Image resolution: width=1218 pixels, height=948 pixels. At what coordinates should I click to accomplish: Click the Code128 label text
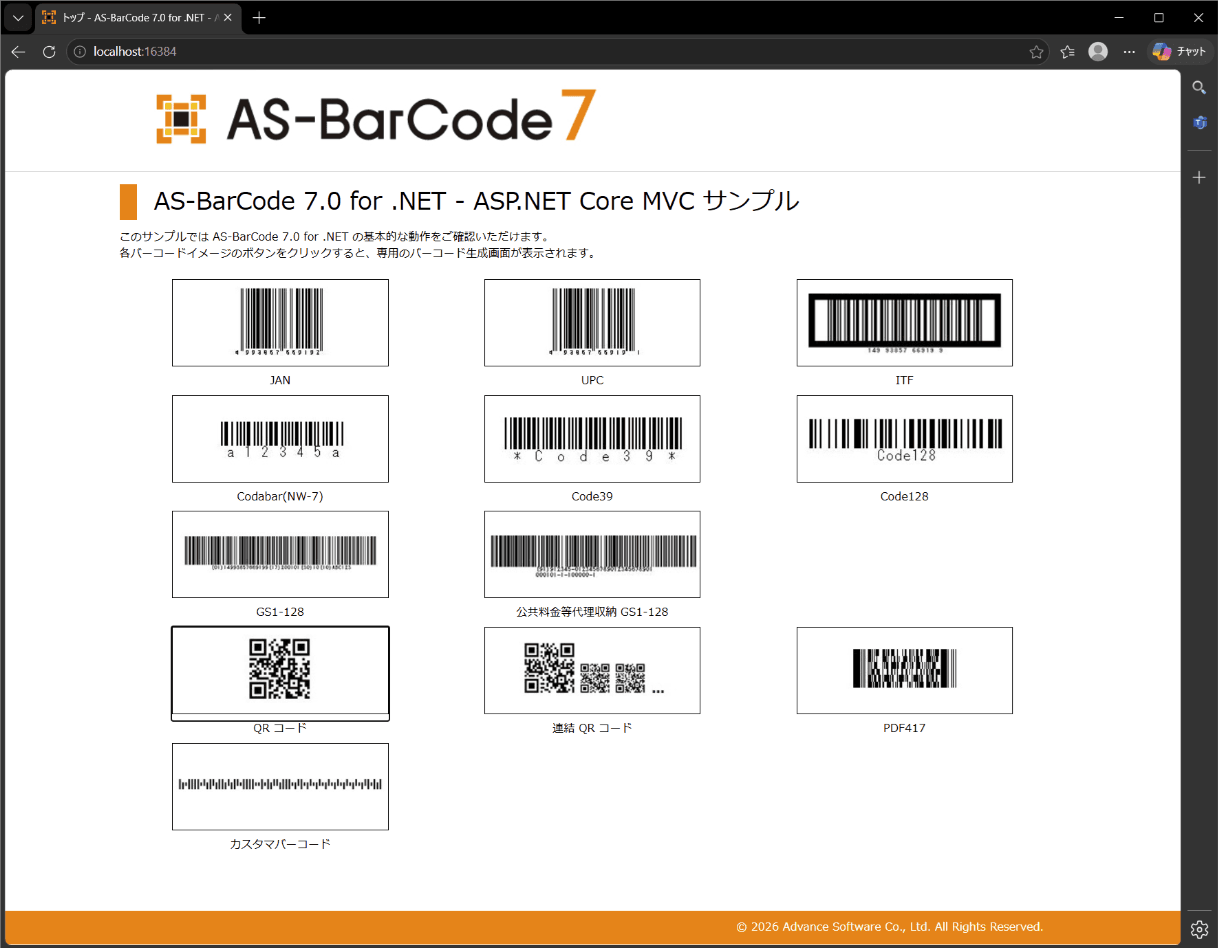tap(904, 497)
